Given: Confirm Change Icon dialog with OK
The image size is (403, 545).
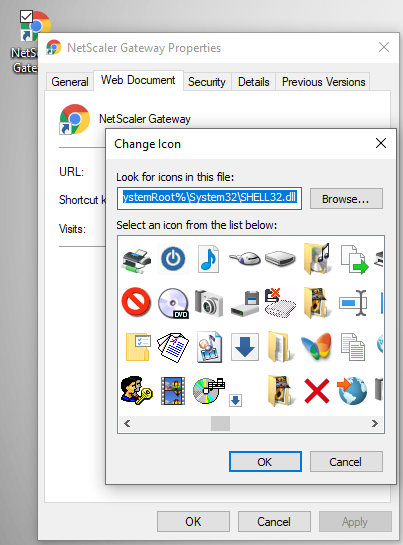Looking at the screenshot, I should (x=265, y=462).
